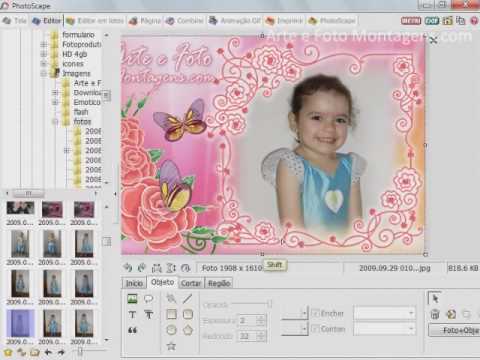Open the Encher style dropdown
The width and height of the screenshot is (480, 360).
click(x=384, y=313)
